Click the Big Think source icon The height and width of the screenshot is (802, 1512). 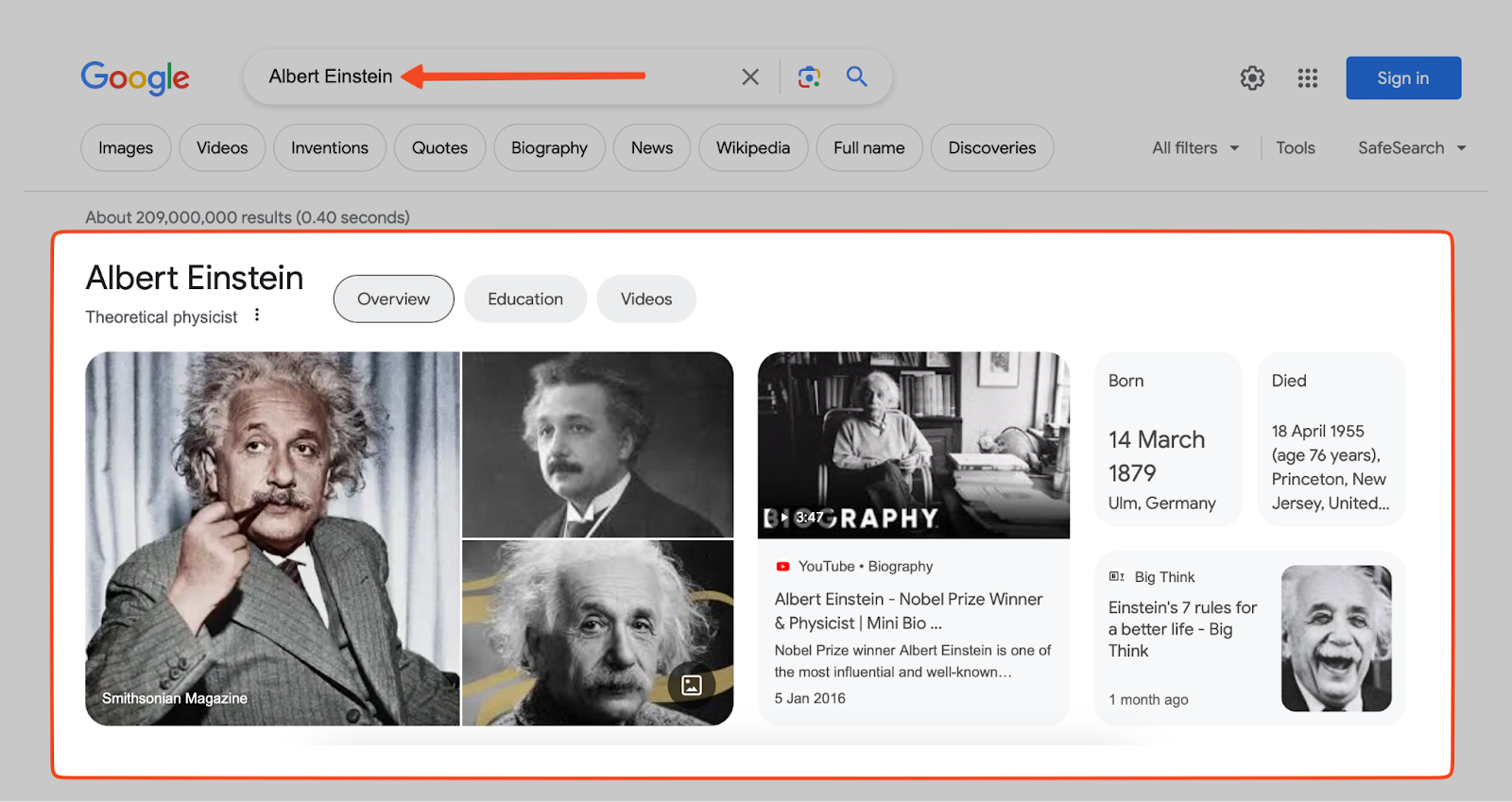1116,576
